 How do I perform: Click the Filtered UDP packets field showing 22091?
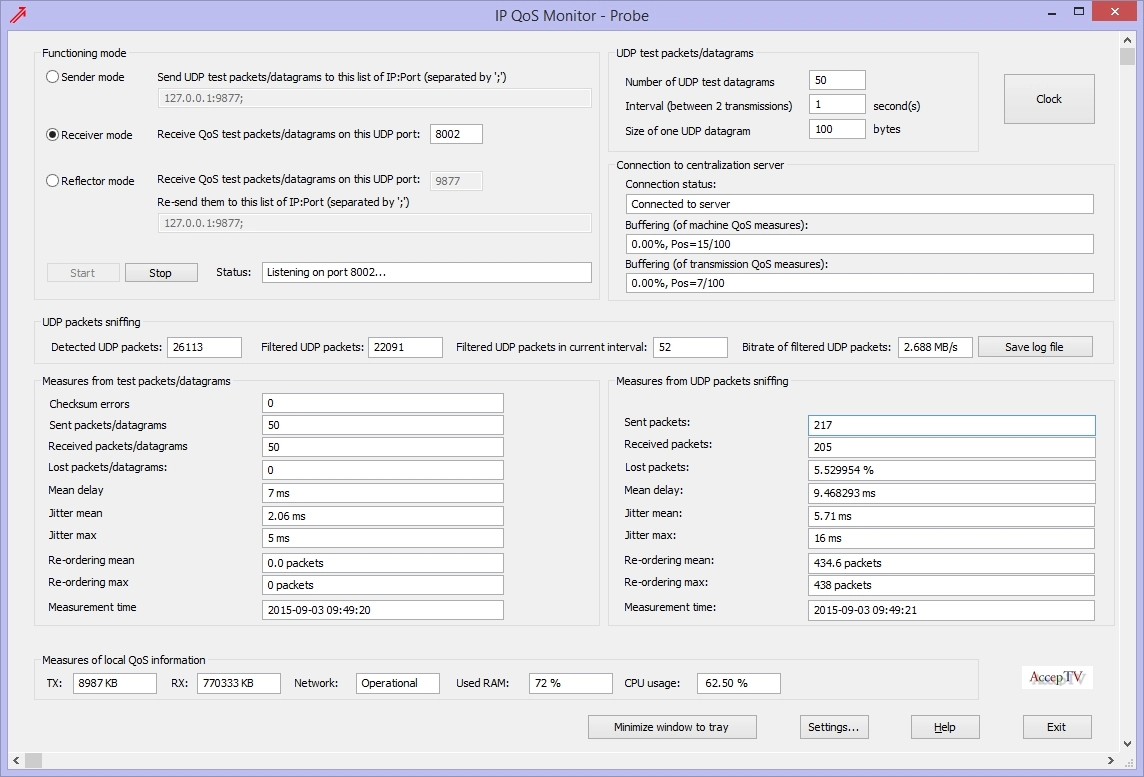coord(405,347)
